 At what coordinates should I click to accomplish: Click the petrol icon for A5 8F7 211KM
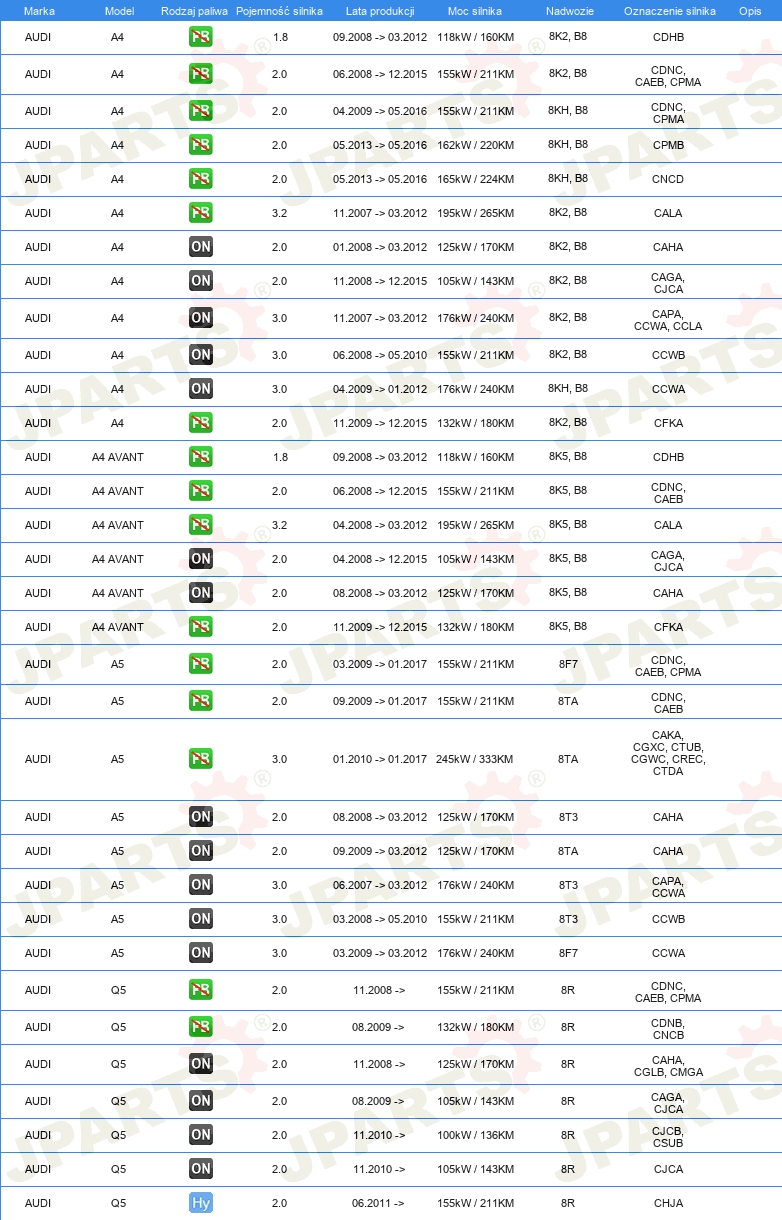tap(201, 664)
